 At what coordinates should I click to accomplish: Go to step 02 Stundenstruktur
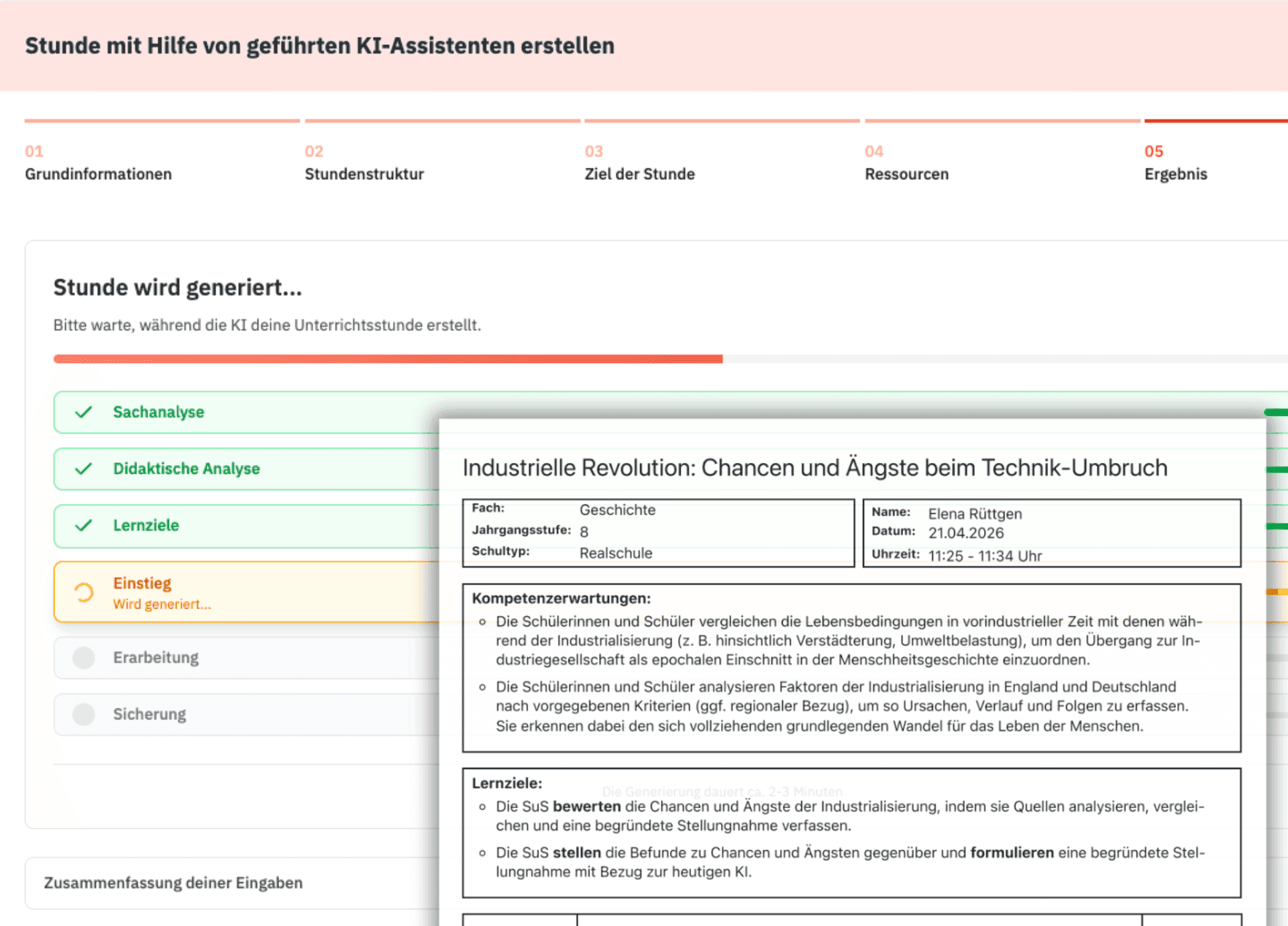click(364, 174)
